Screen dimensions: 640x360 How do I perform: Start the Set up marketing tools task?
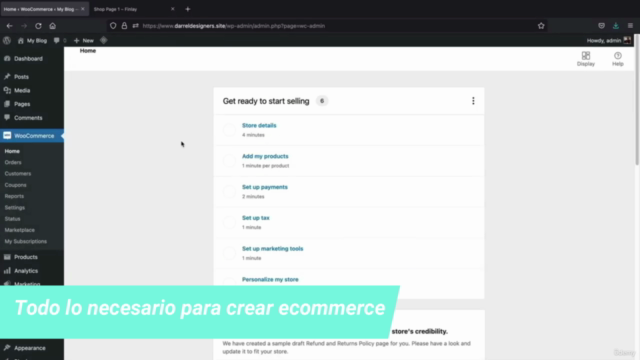(273, 249)
